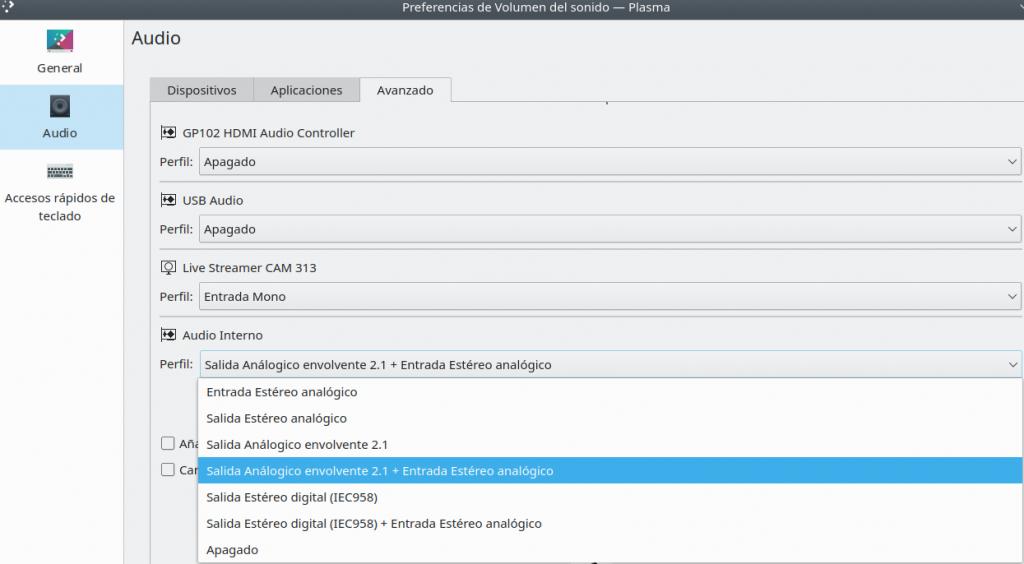Select 'Salida Estéreo digital (IEC958)' profile option
Screen dimensions: 1024x564
point(292,497)
